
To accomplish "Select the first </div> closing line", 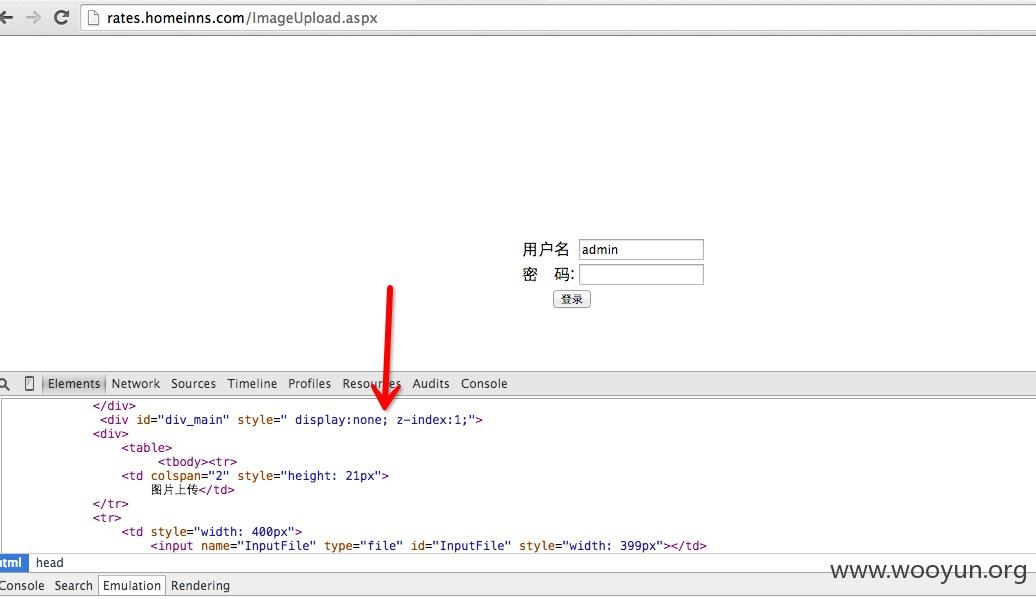I will point(114,406).
